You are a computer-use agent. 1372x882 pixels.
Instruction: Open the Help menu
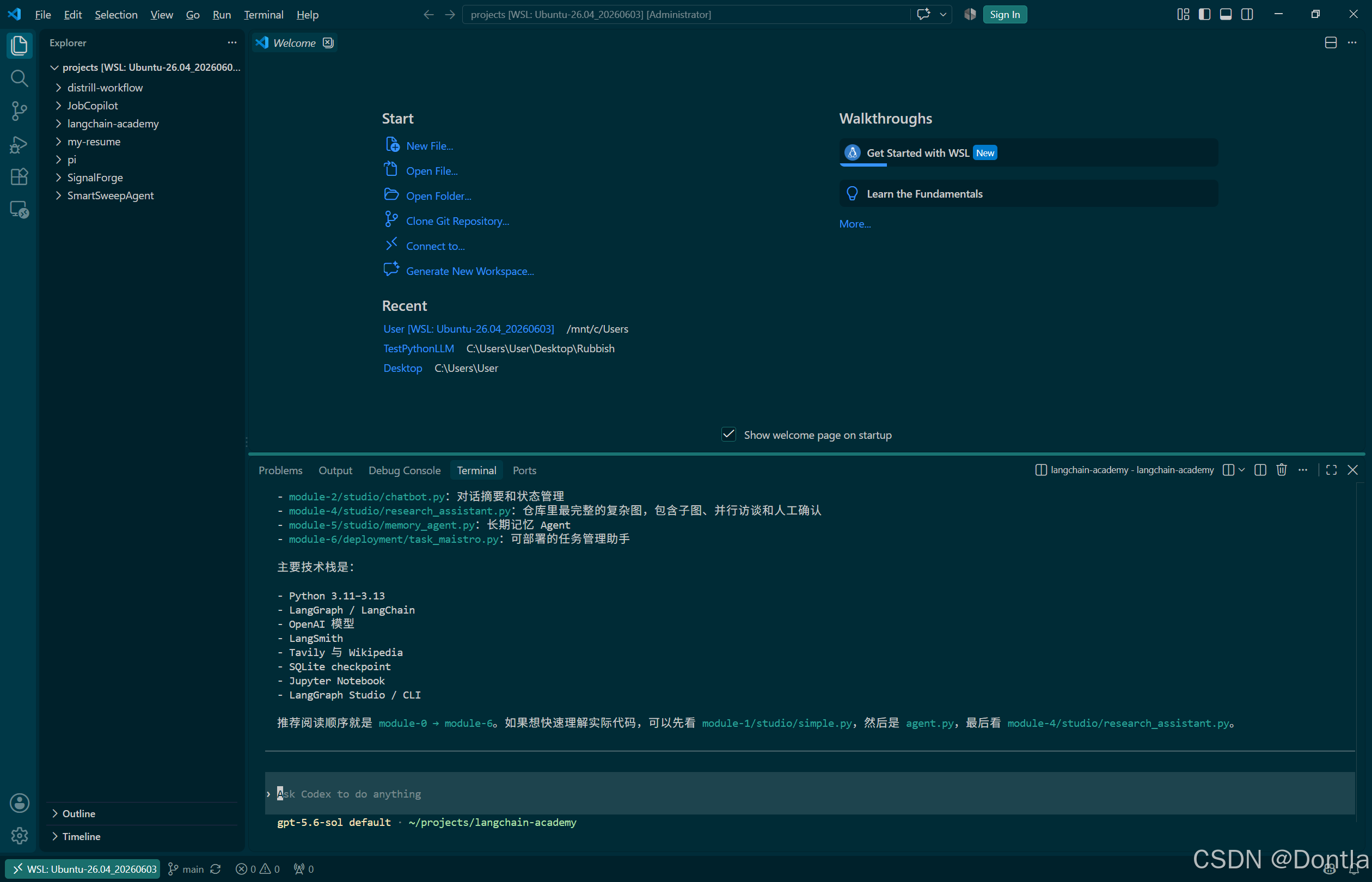[307, 14]
